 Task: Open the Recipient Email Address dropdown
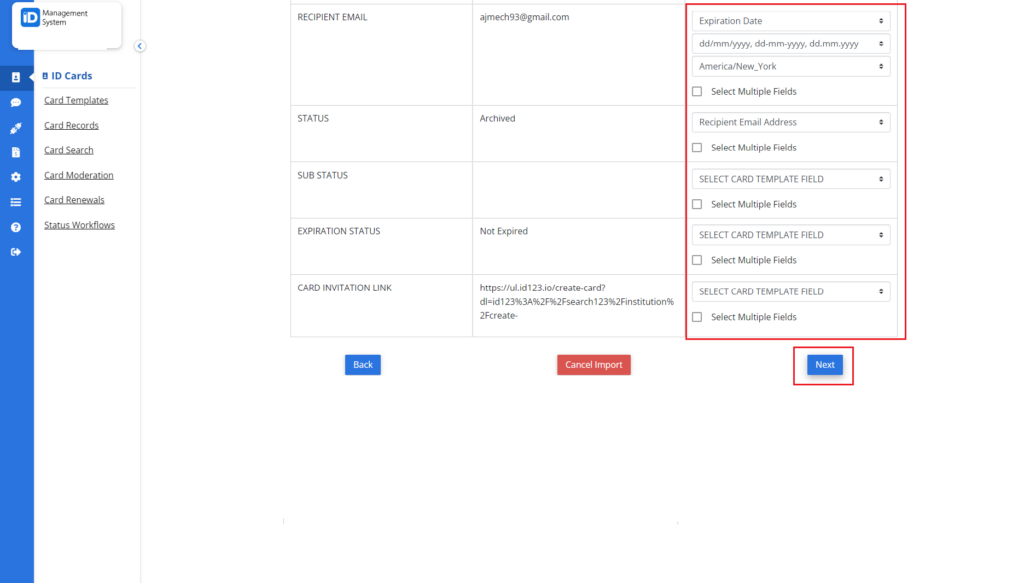click(790, 122)
